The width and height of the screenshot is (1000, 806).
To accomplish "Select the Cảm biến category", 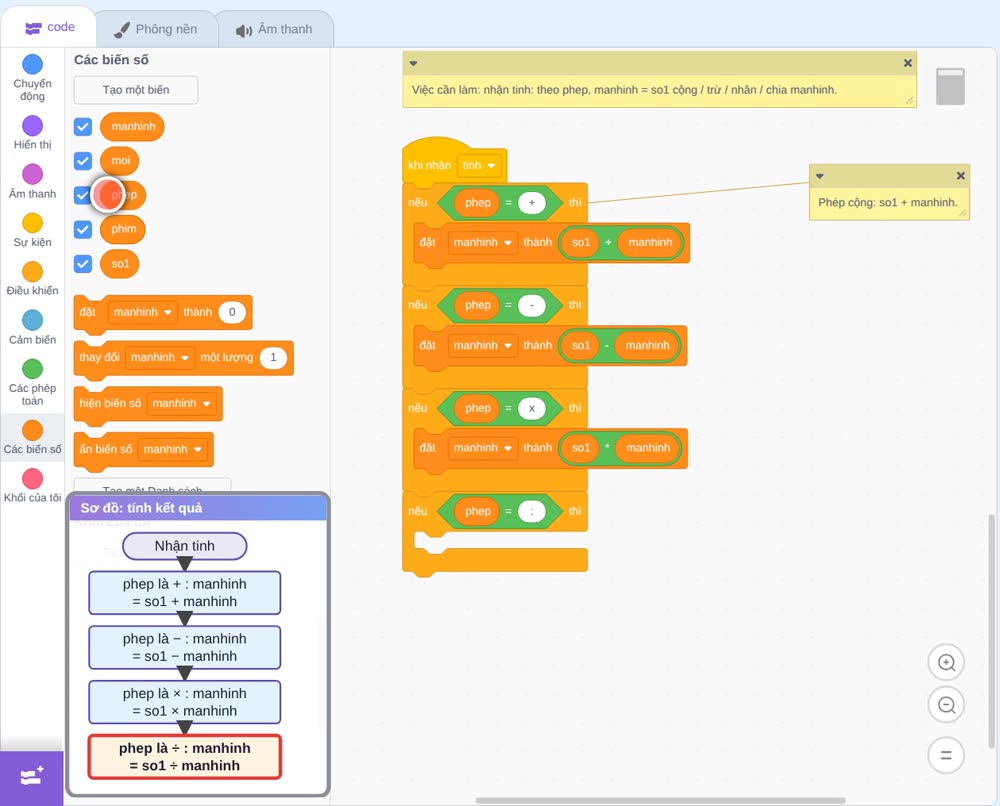I will click(32, 328).
